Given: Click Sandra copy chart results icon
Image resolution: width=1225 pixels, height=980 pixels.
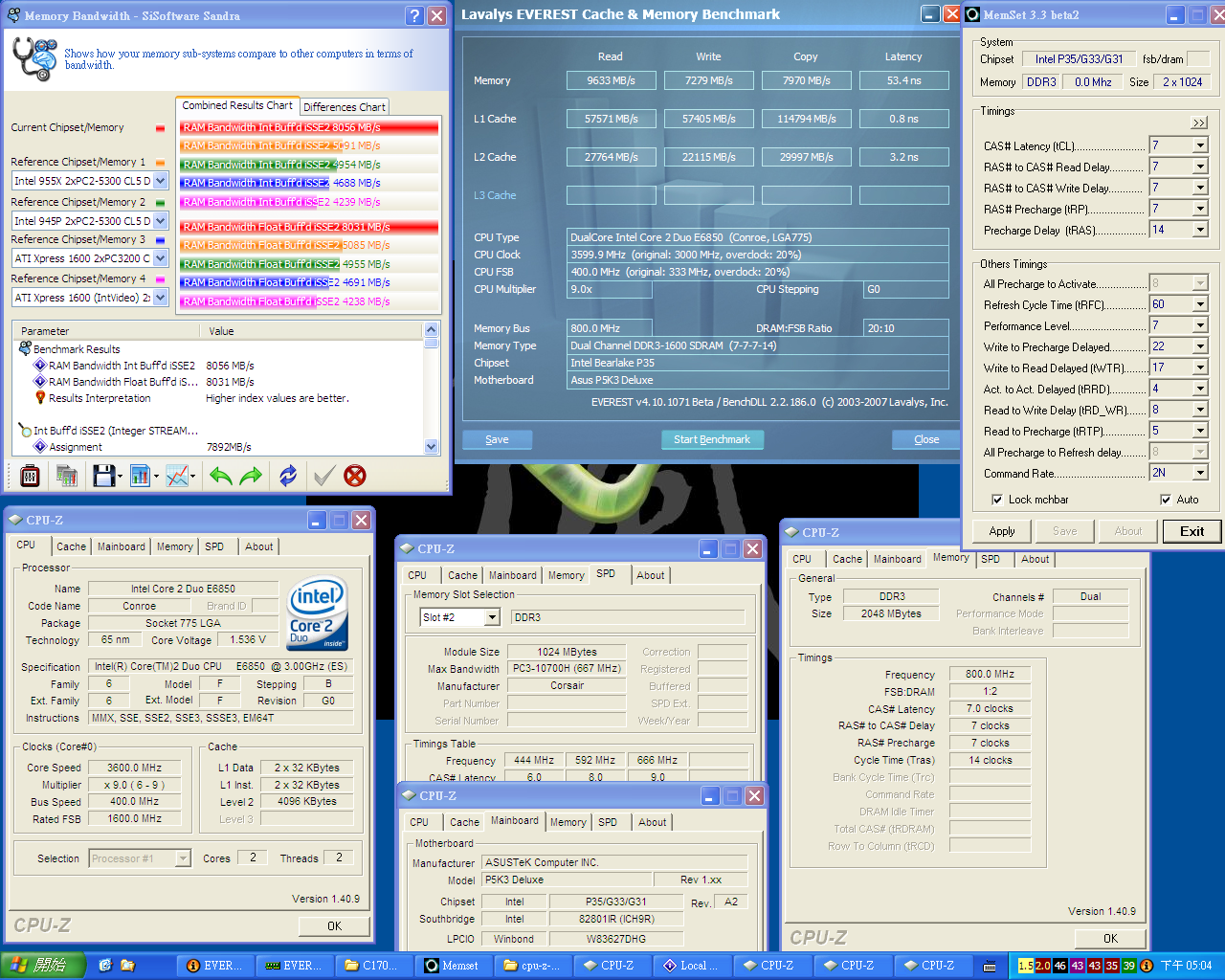Looking at the screenshot, I should click(x=67, y=476).
